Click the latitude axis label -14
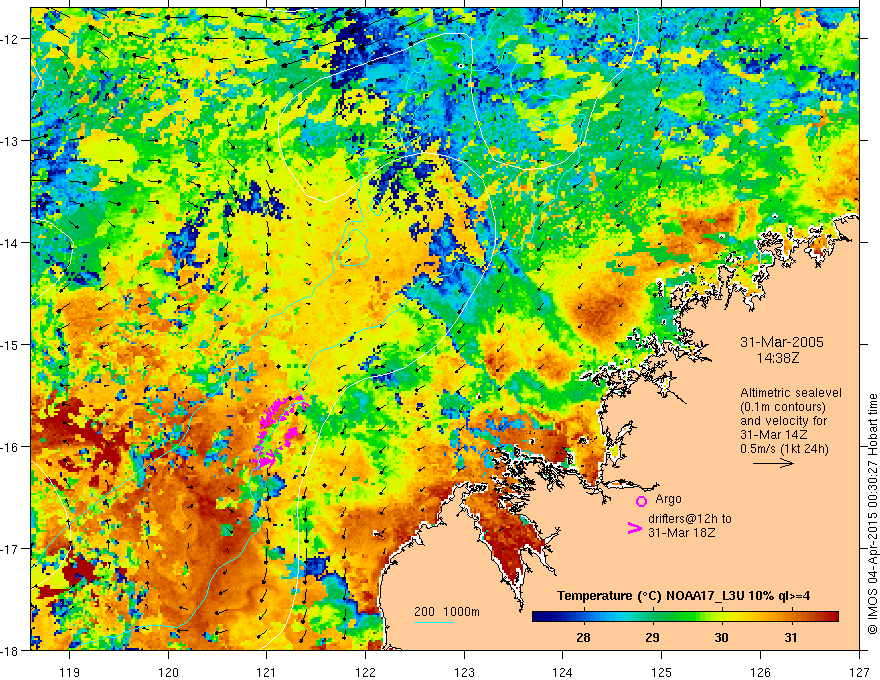This screenshot has height=680, width=880. 10,243
